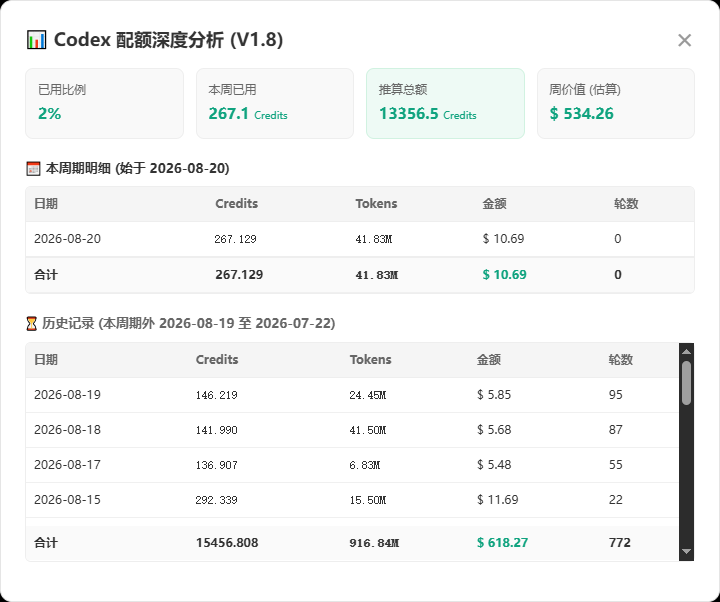Select the date cell '2026-08-20'
The width and height of the screenshot is (720, 602).
[68, 239]
